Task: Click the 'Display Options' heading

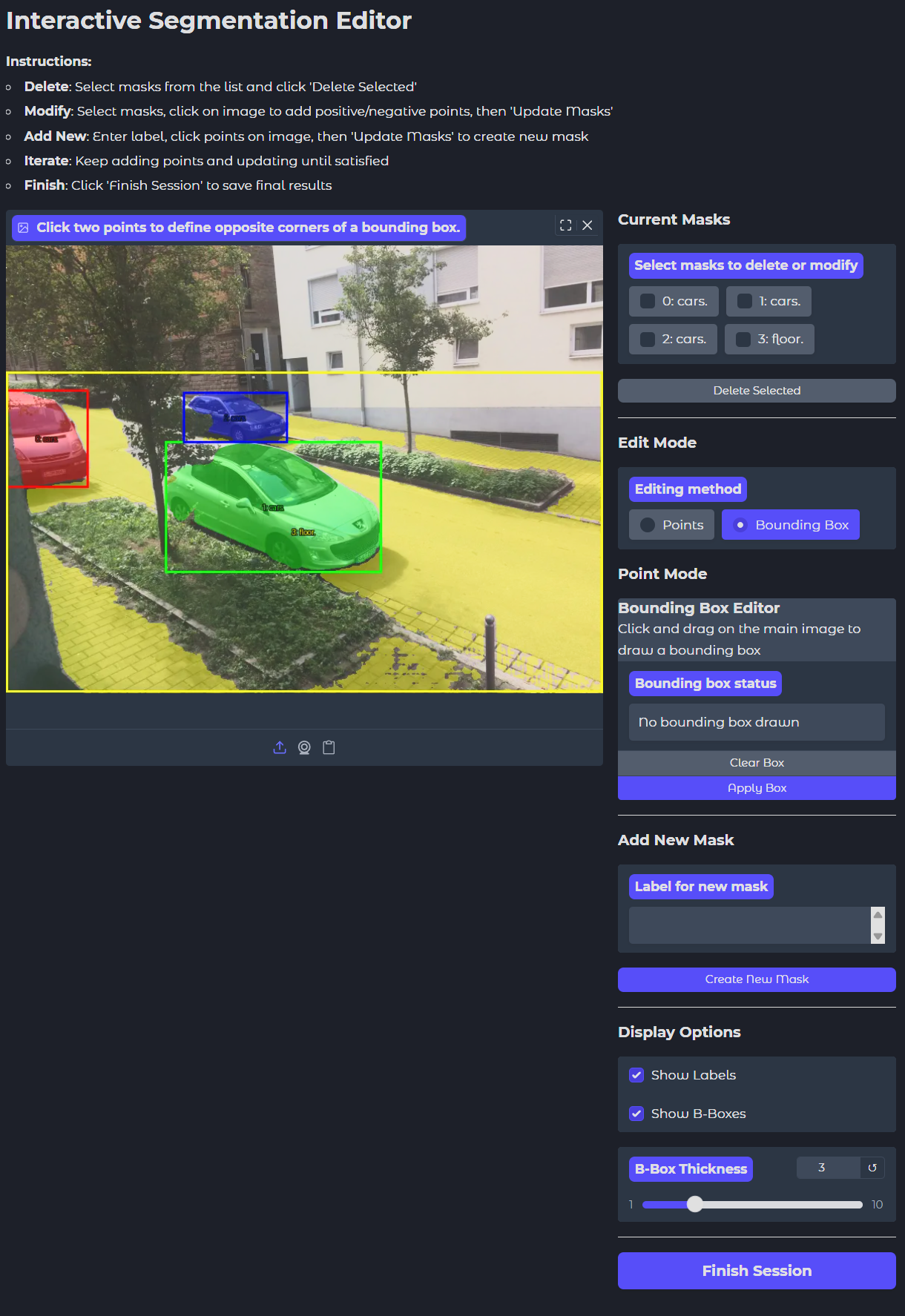Action: pos(679,1032)
